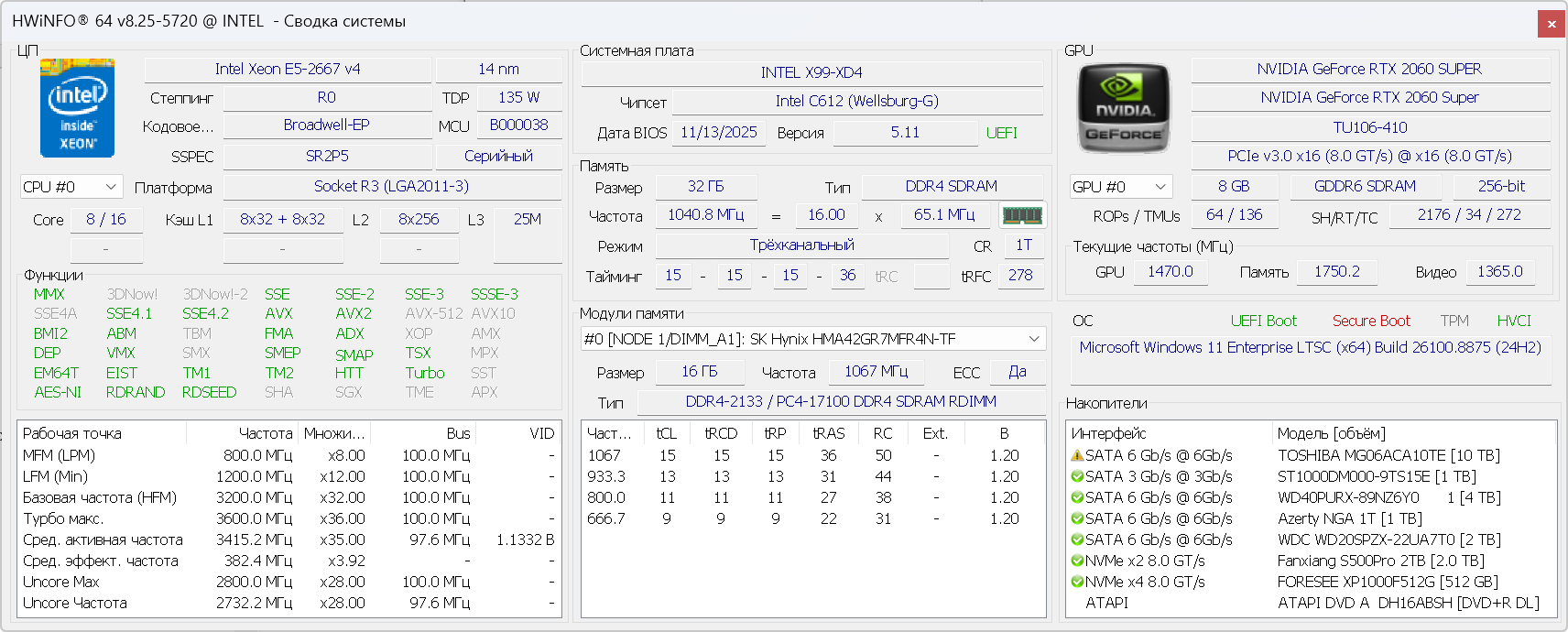
Task: Click the Трёхканальный memory mode value
Action: [802, 245]
